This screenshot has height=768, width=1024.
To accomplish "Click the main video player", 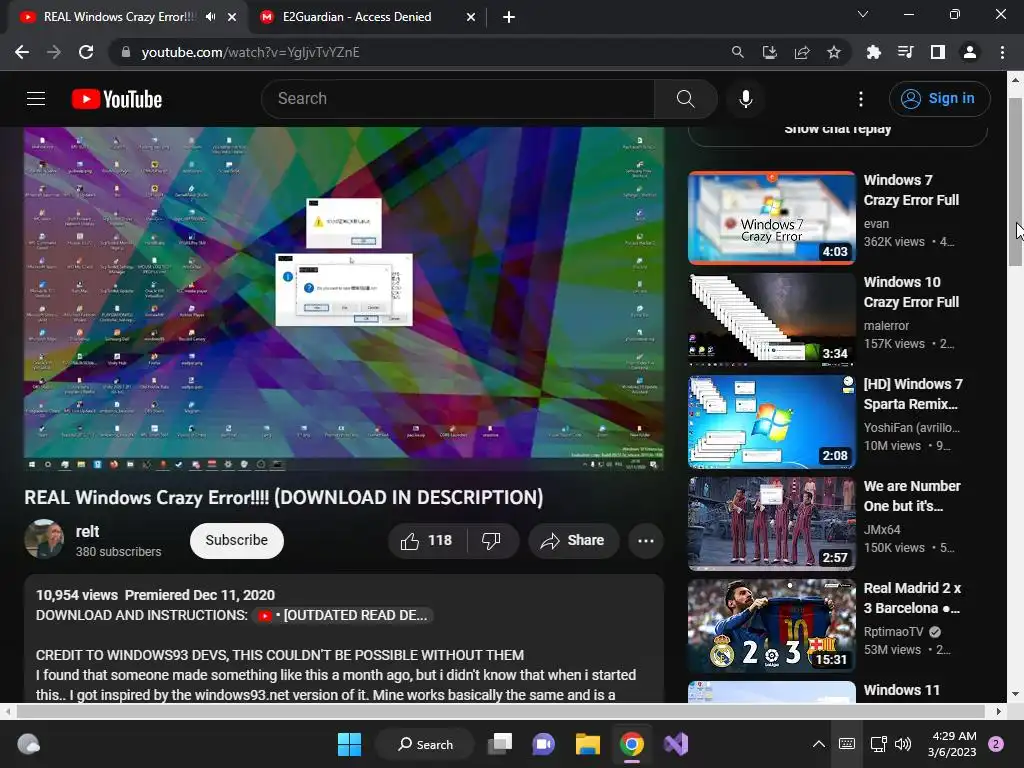I will coord(344,298).
